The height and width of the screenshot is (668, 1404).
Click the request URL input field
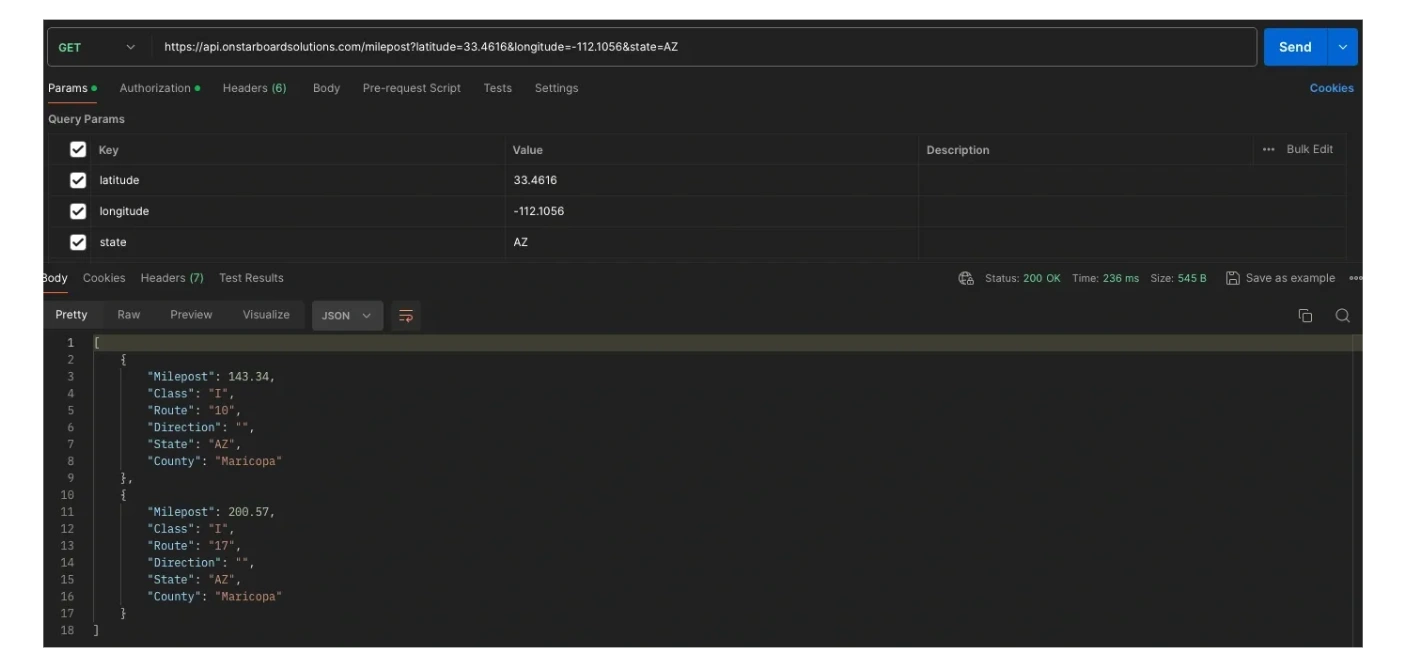[700, 47]
